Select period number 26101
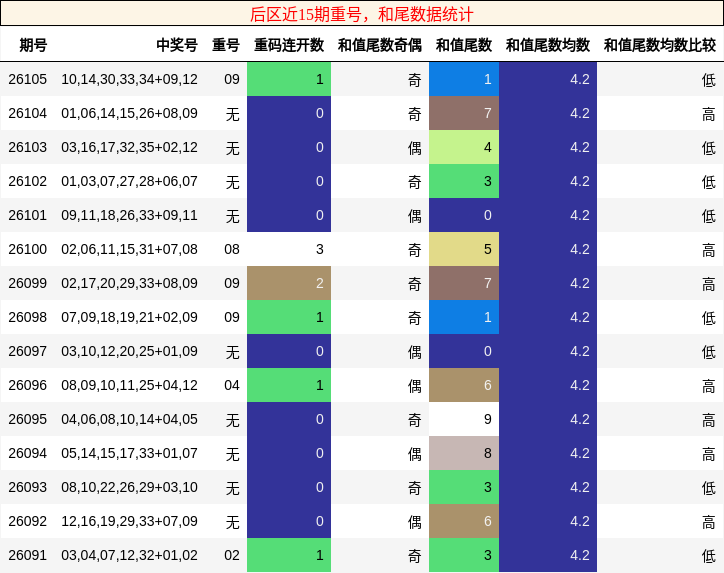 click(27, 215)
